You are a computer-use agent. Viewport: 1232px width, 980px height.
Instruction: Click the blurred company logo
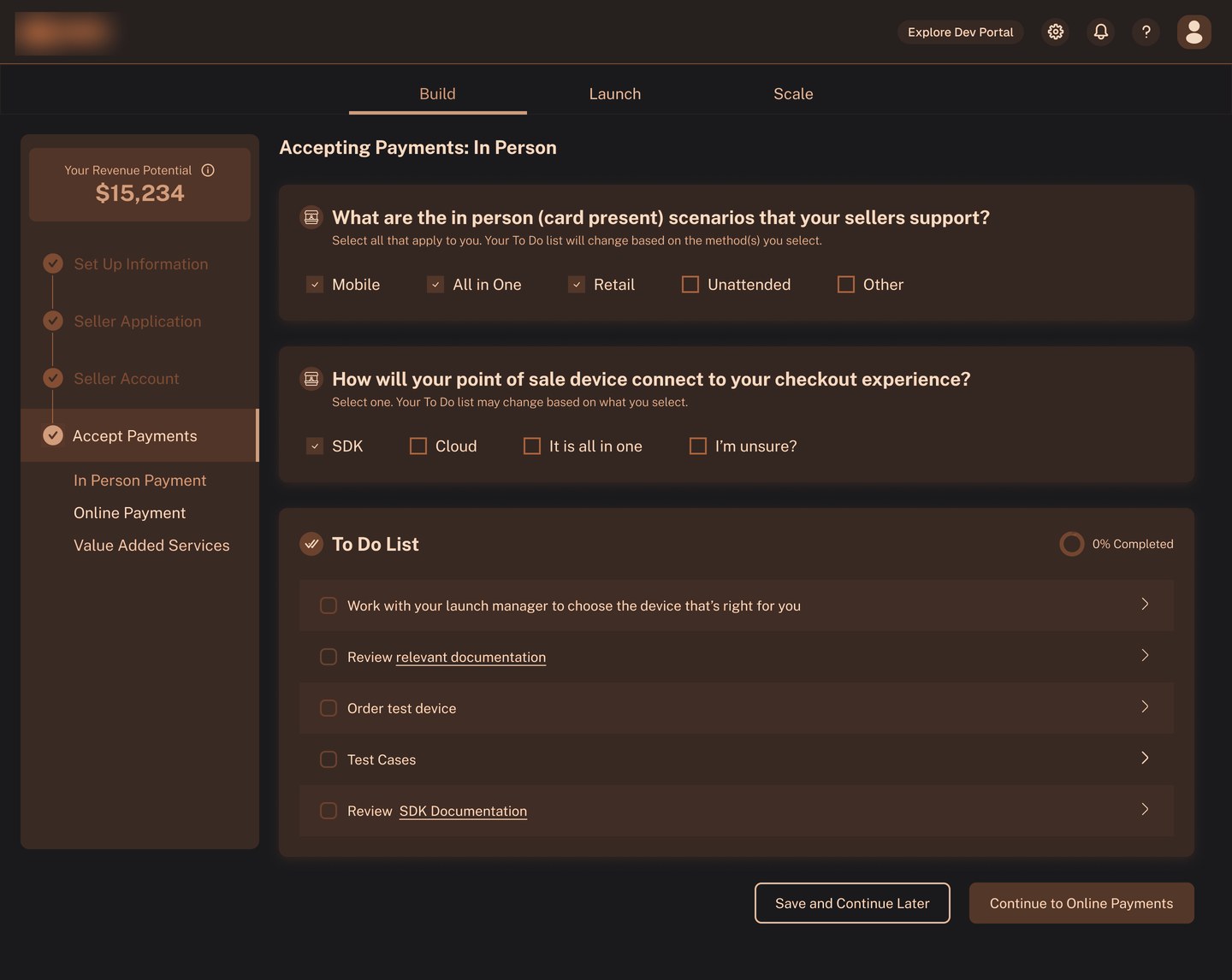67,32
